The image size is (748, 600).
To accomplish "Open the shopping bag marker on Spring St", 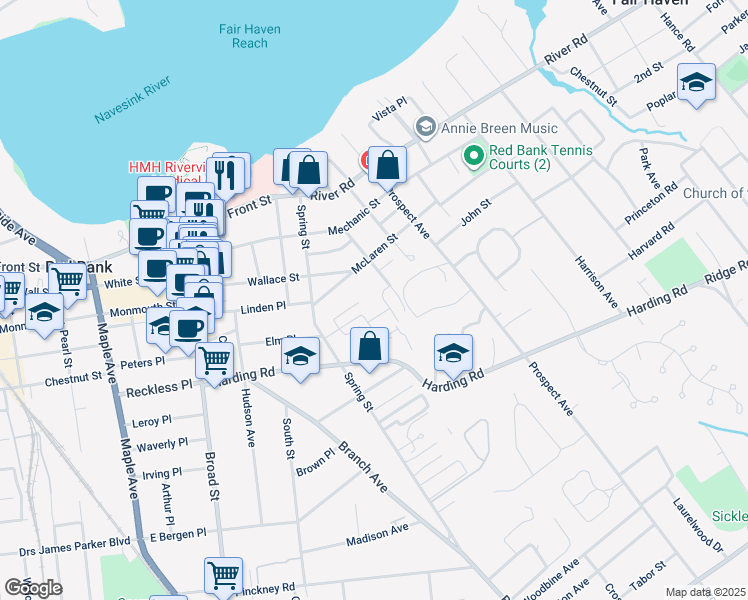I will click(369, 348).
